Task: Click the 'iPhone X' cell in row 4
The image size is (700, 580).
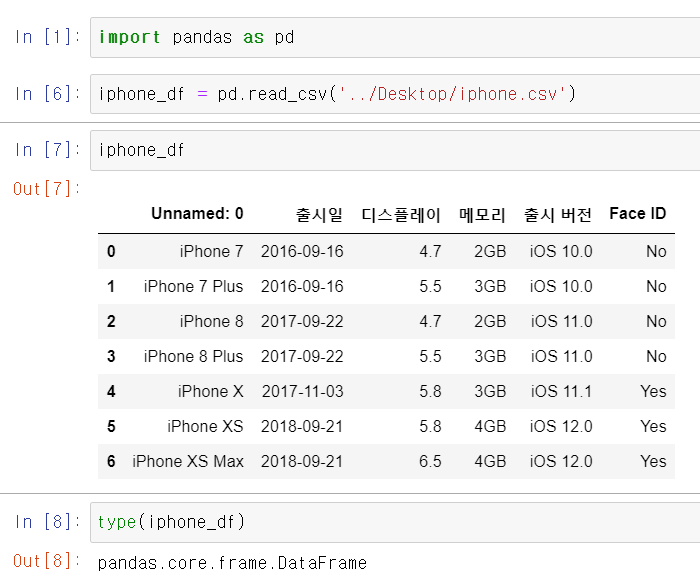Action: click(x=211, y=392)
